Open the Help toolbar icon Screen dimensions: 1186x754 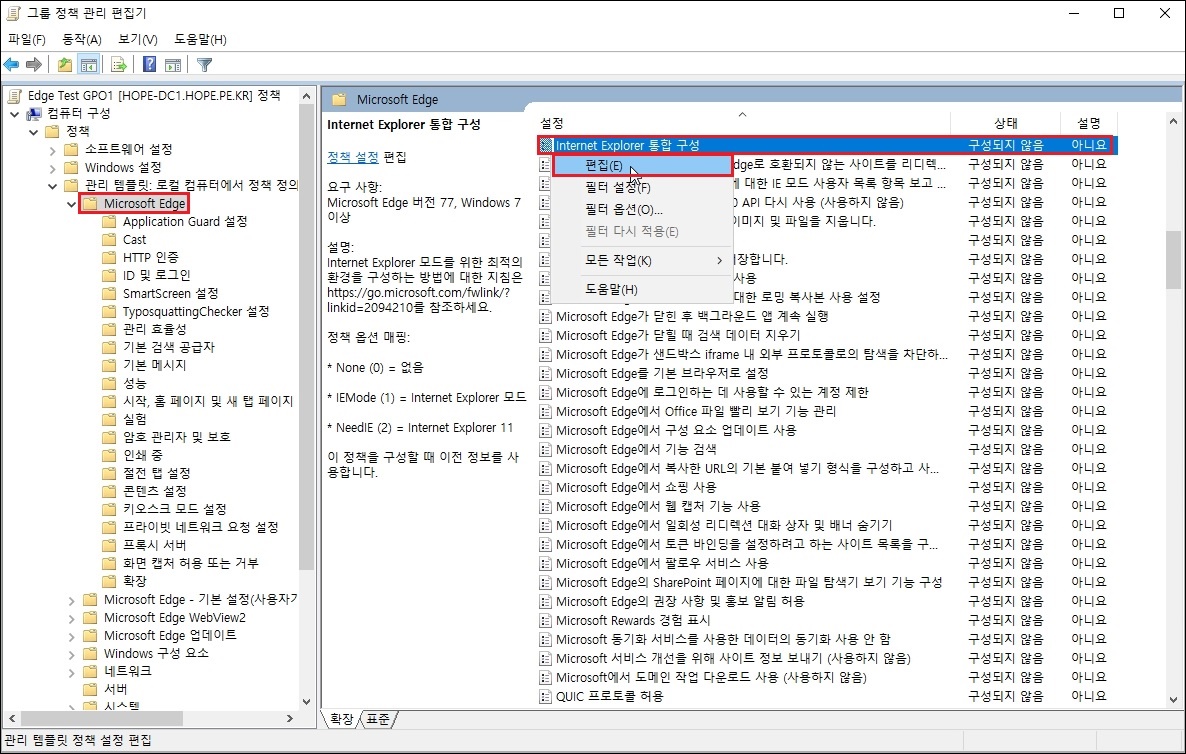[x=150, y=65]
